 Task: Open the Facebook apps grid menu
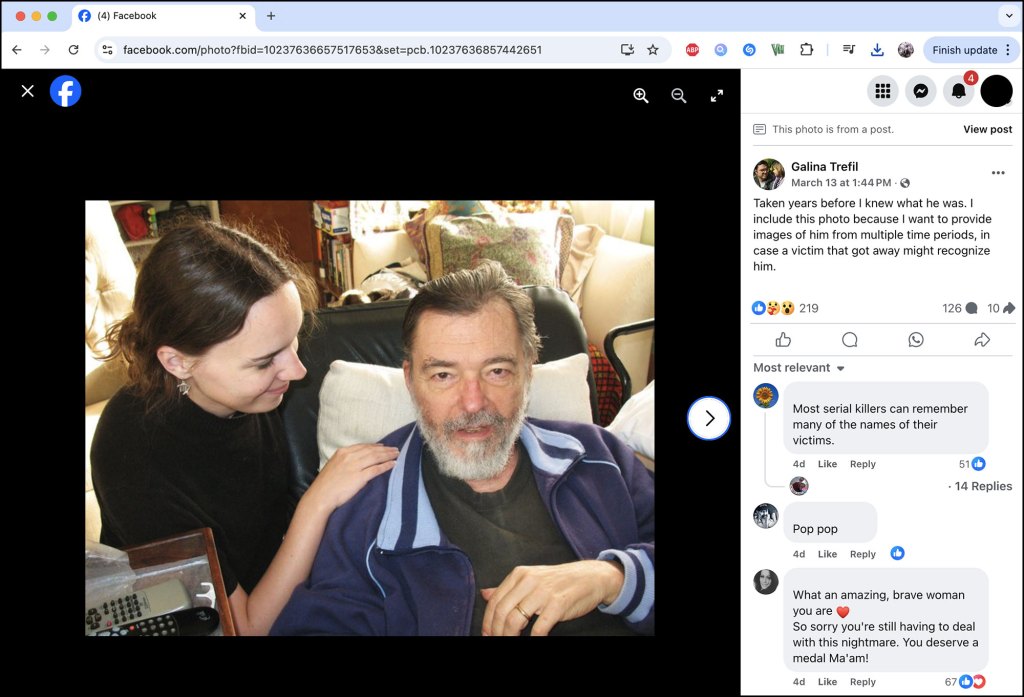(882, 90)
